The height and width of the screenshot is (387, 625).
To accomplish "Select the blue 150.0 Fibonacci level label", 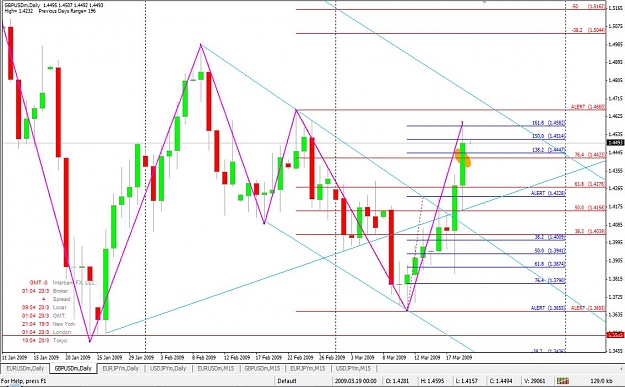I will pyautogui.click(x=548, y=136).
